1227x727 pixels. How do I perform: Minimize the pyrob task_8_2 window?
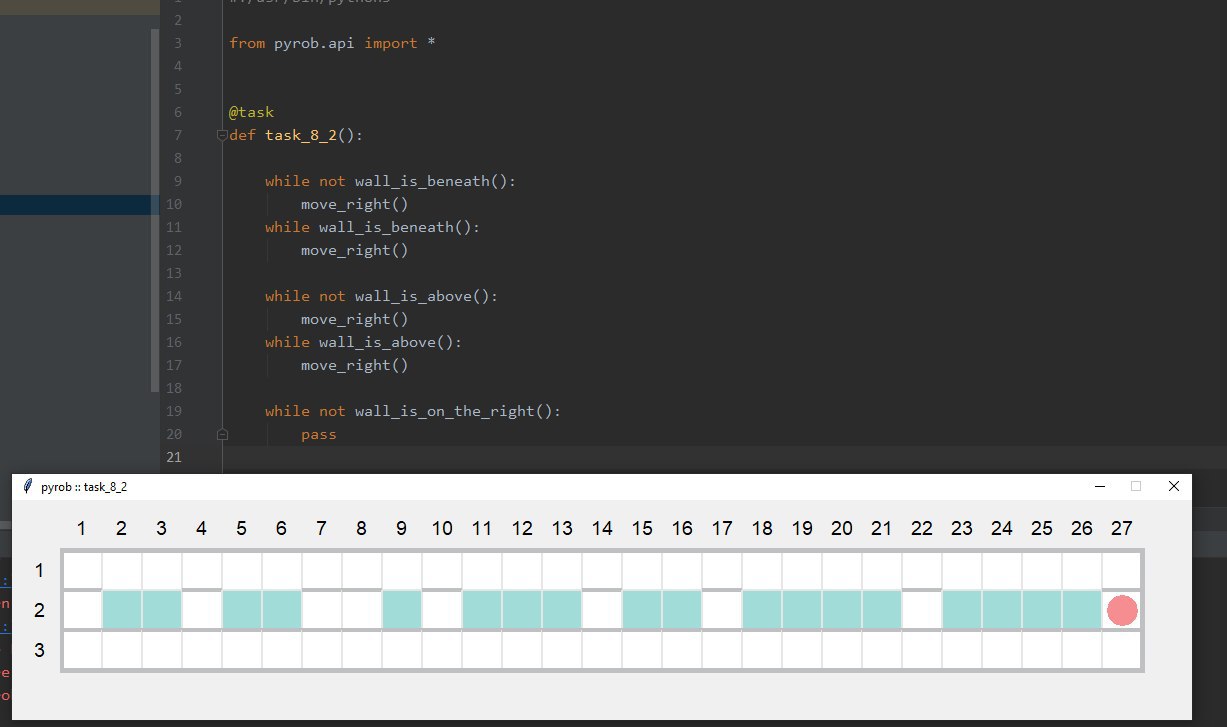click(1100, 486)
